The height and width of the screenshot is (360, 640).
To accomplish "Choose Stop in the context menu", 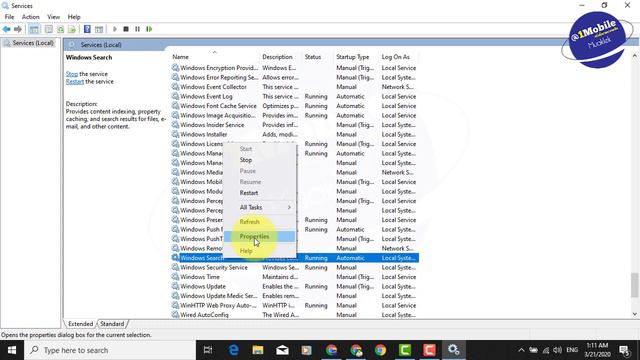I will point(260,160).
